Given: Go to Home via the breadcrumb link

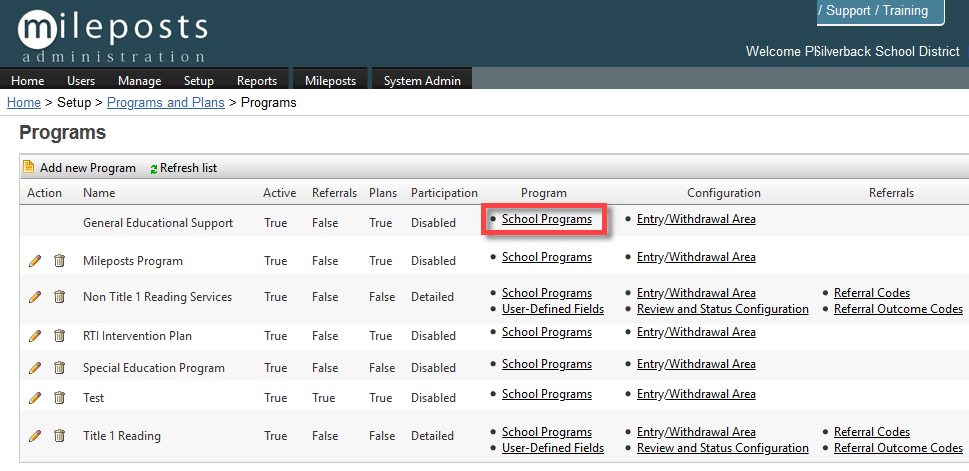Looking at the screenshot, I should pos(23,103).
